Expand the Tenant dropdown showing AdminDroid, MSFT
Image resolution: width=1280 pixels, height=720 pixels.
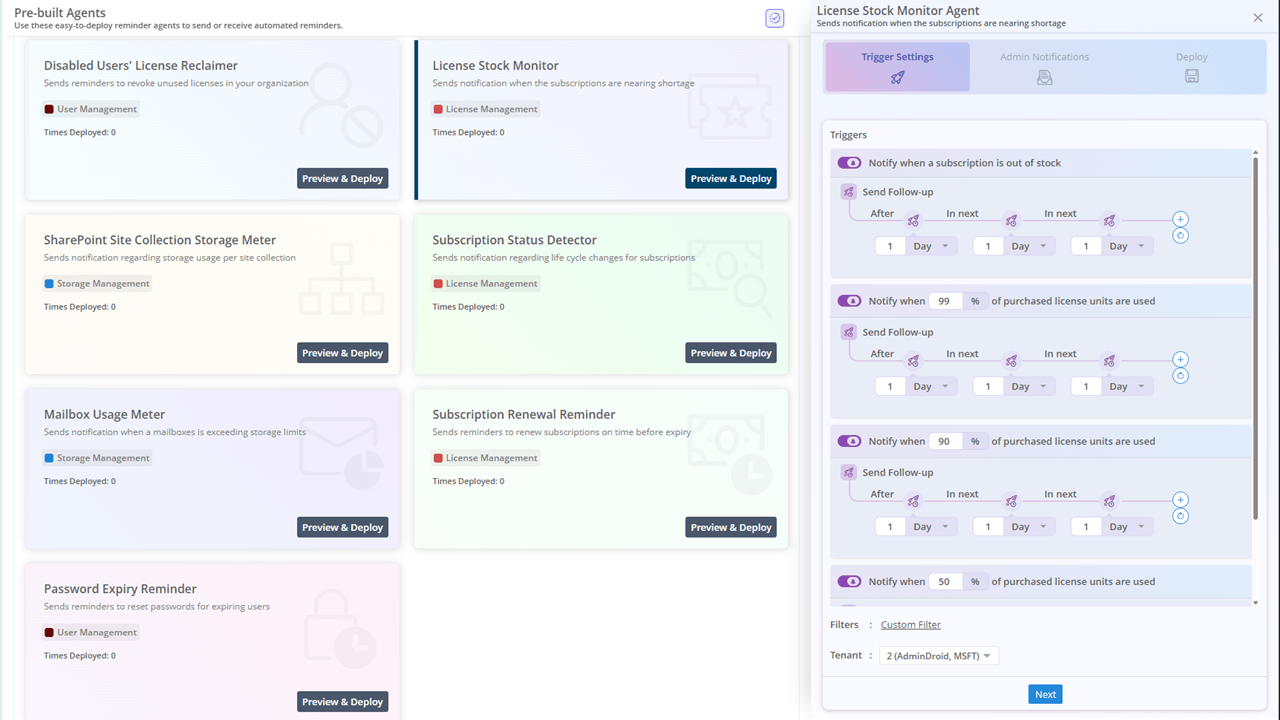click(939, 656)
